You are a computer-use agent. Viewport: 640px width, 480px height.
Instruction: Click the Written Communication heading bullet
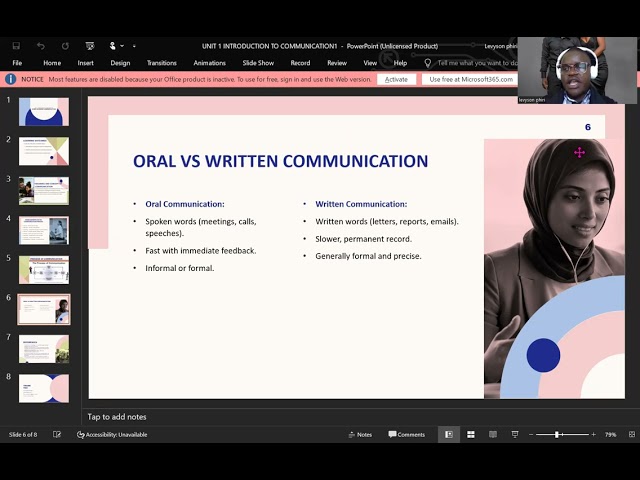point(361,204)
